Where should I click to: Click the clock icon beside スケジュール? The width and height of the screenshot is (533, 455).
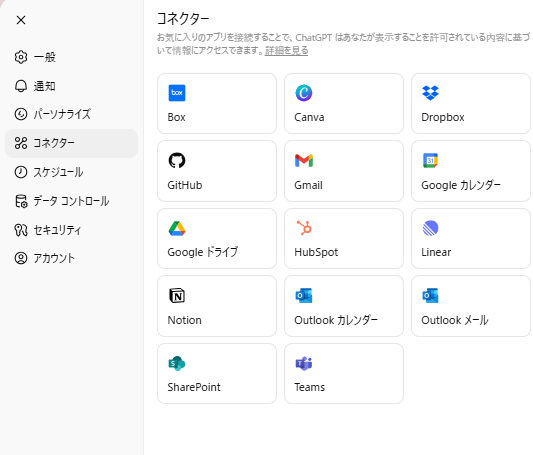point(21,172)
